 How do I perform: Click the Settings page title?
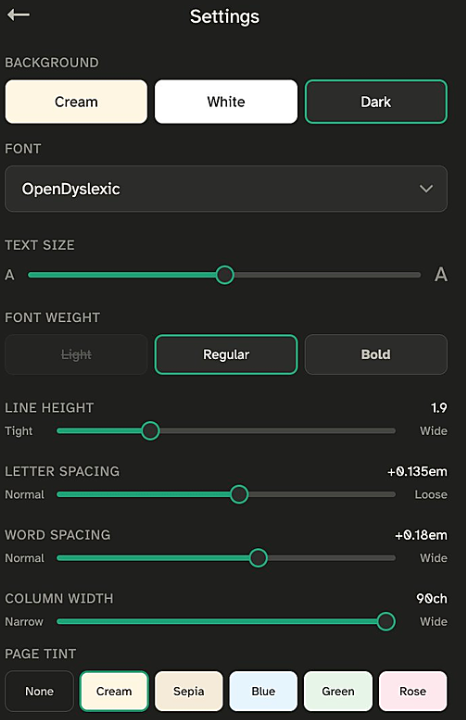click(225, 17)
